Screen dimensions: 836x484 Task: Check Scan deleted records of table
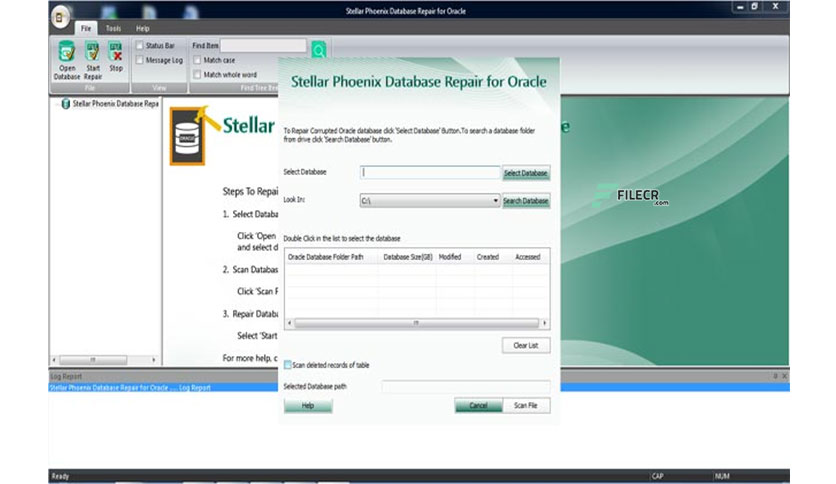(288, 365)
